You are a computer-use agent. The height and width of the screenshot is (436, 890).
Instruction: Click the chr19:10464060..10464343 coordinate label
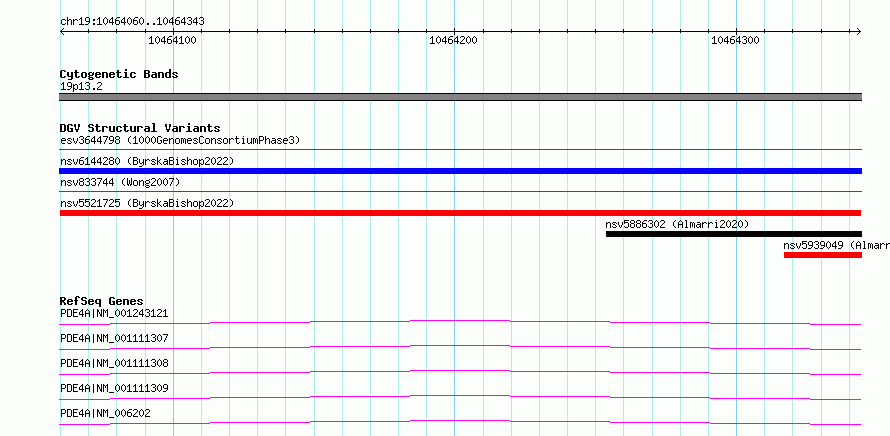132,22
